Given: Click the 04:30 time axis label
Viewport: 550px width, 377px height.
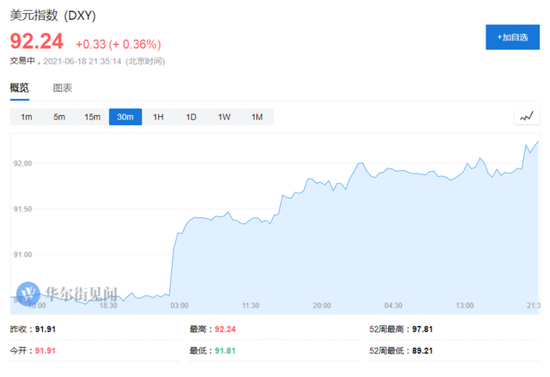Looking at the screenshot, I should tap(393, 305).
